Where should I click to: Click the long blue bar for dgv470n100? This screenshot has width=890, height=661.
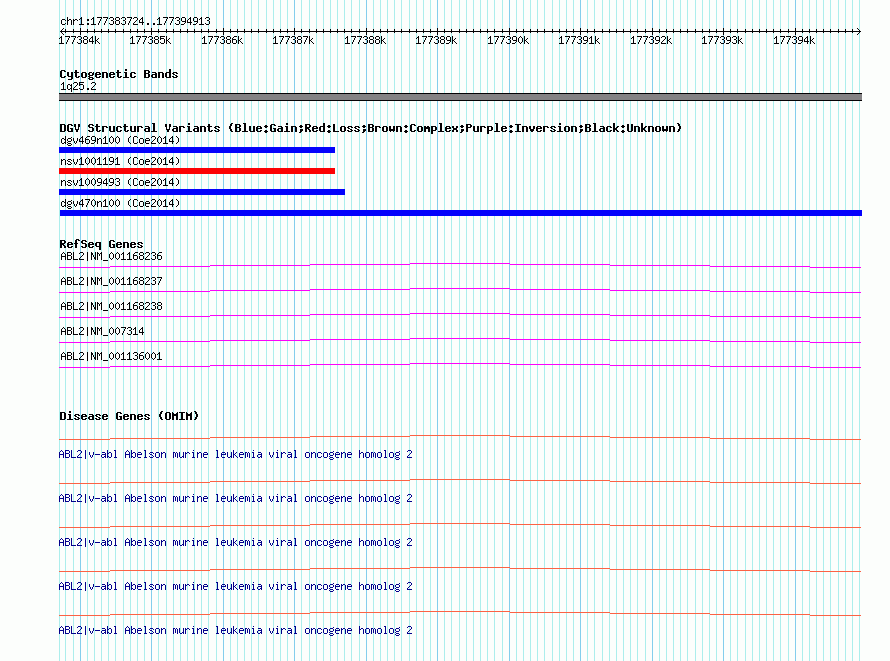461,213
